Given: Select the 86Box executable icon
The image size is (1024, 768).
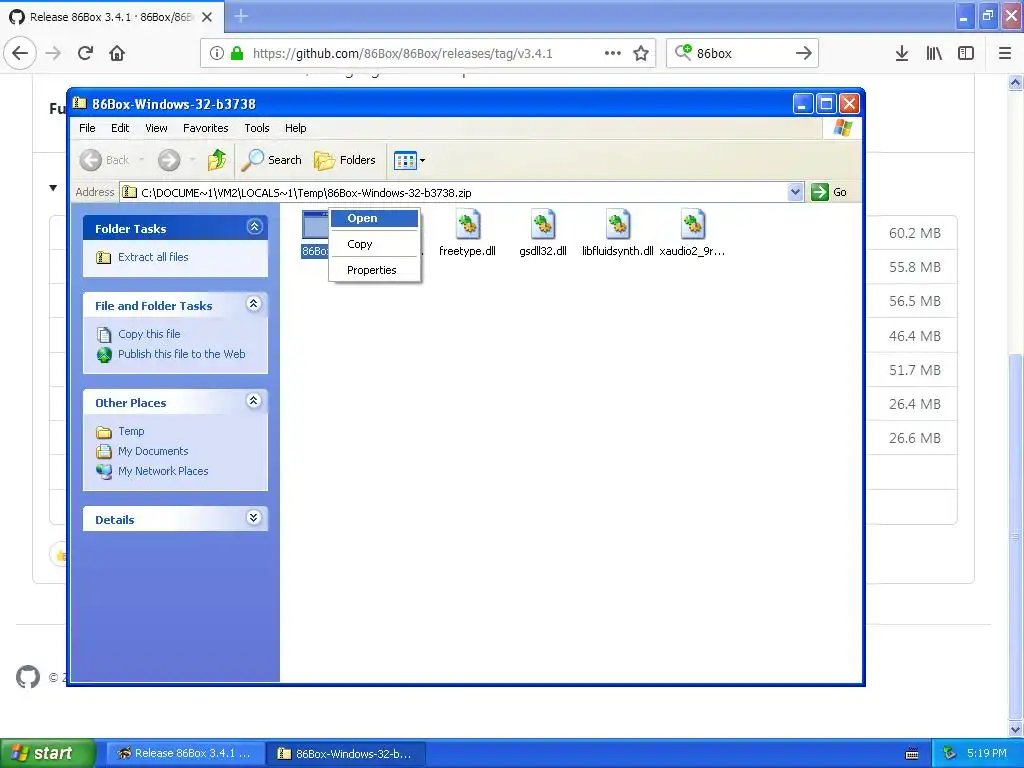Looking at the screenshot, I should point(315,225).
